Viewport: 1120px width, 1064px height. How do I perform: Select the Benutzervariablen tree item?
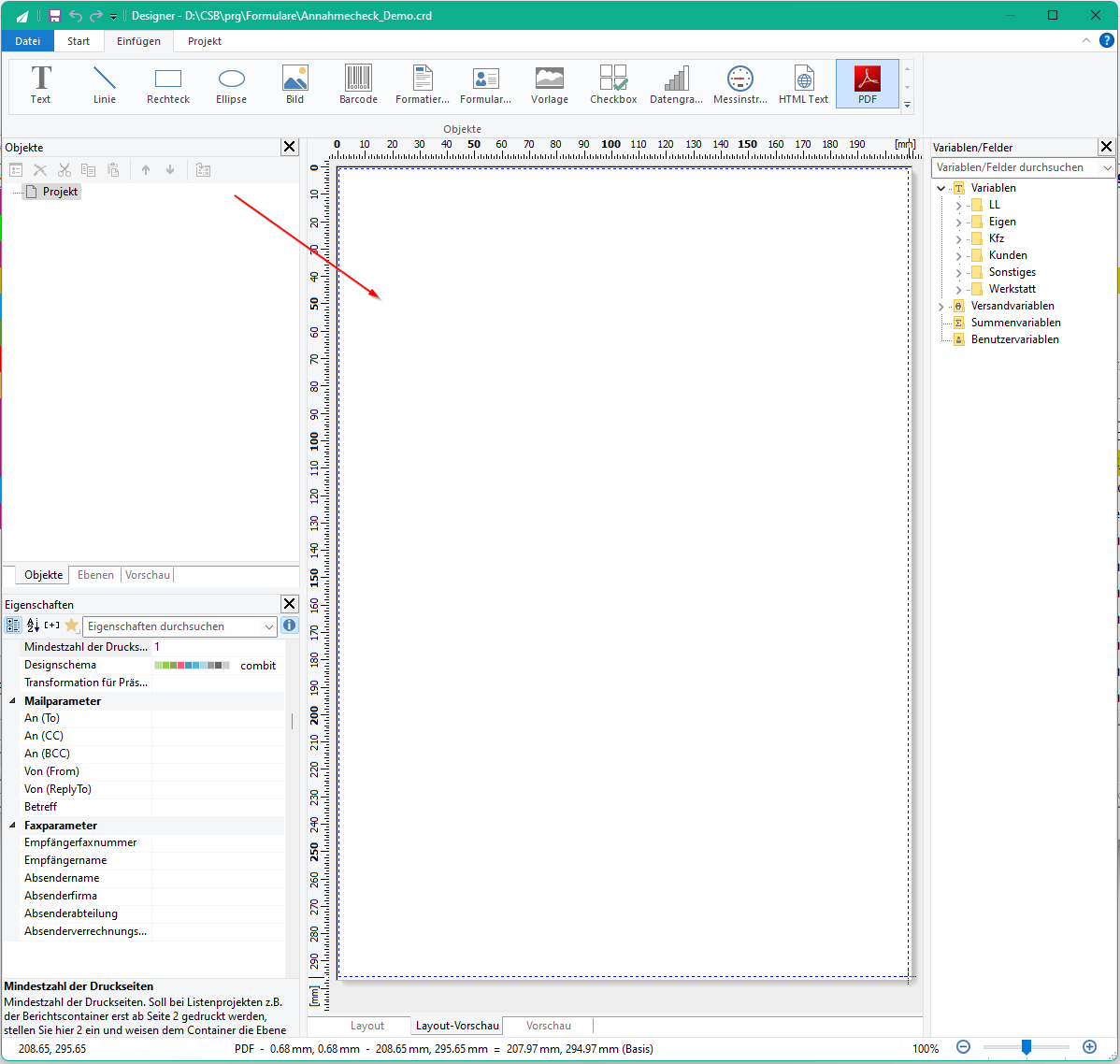[x=1014, y=339]
